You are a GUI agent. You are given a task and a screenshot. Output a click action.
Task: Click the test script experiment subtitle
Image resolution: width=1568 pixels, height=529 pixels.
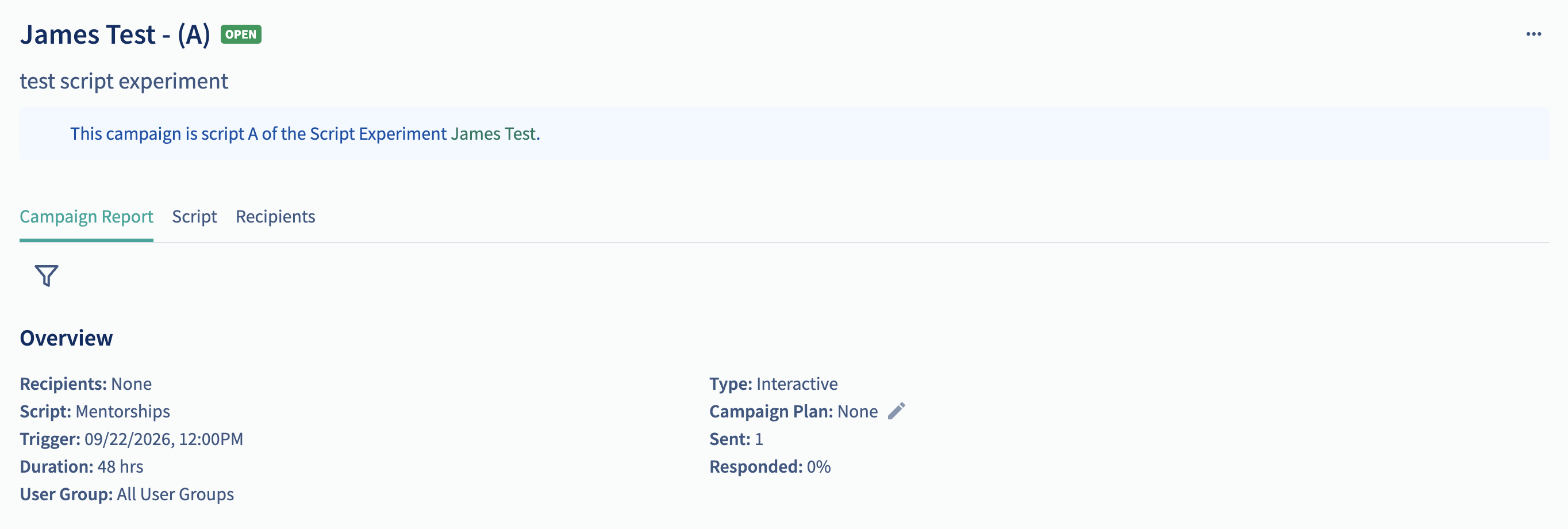(x=124, y=81)
